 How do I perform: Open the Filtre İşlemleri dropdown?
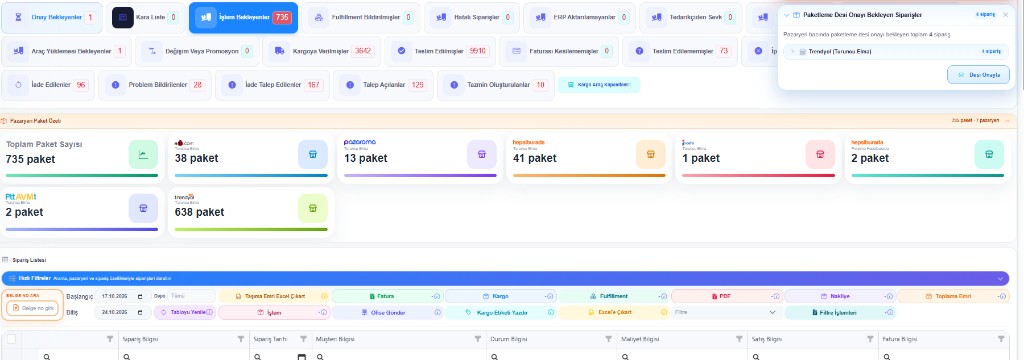pos(840,312)
